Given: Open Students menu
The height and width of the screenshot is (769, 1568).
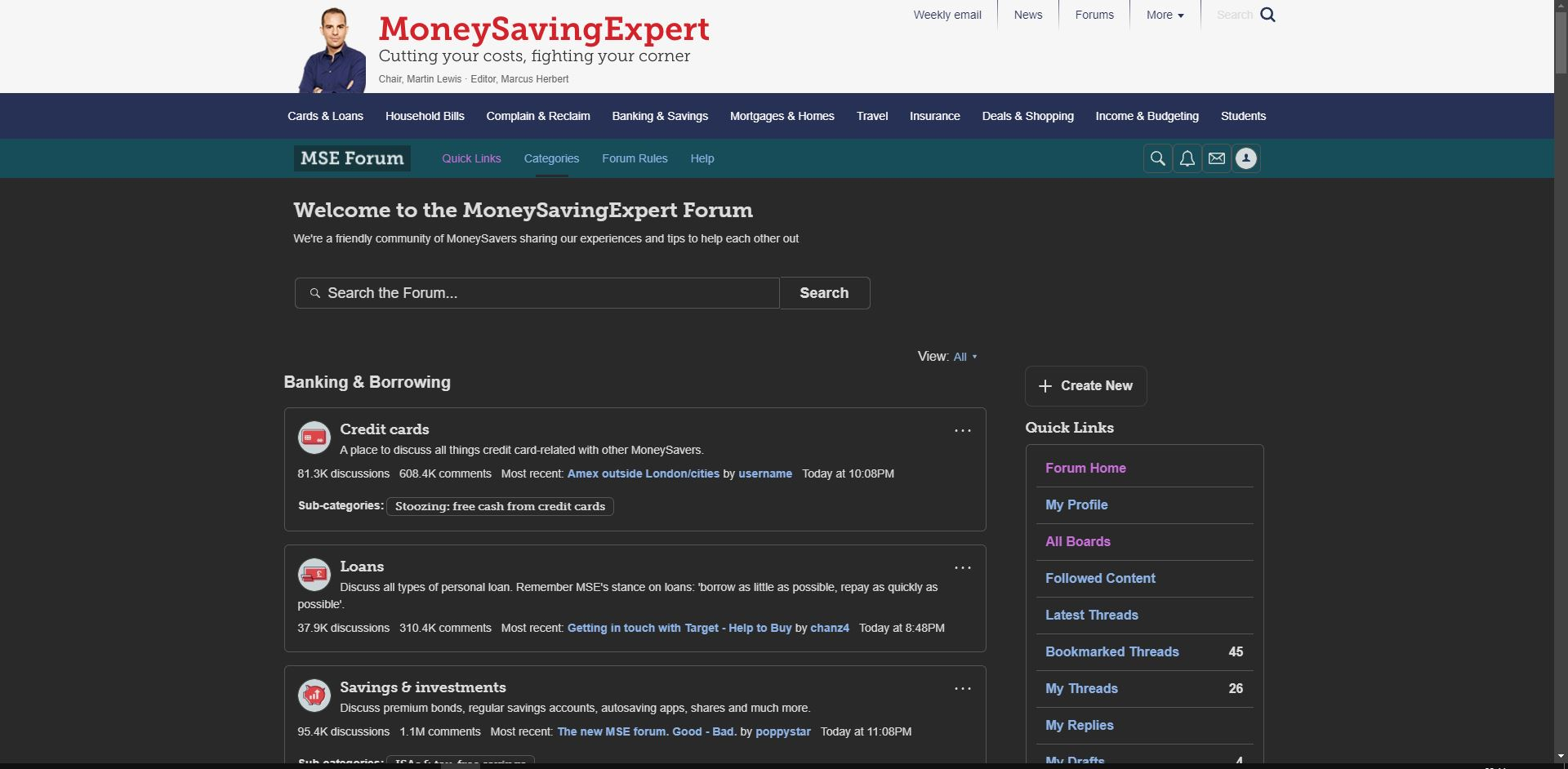Looking at the screenshot, I should click(1243, 116).
